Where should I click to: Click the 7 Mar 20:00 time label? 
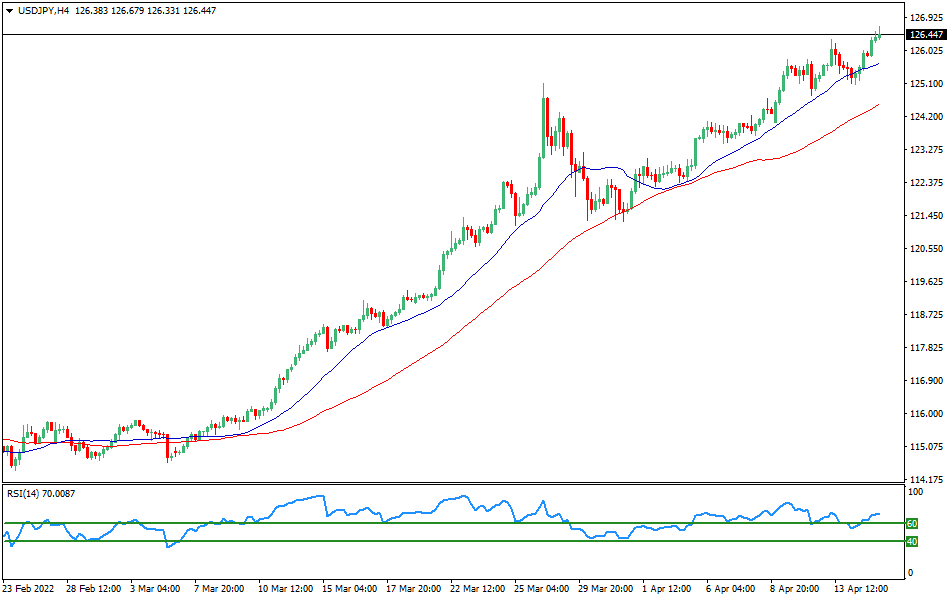pos(219,588)
